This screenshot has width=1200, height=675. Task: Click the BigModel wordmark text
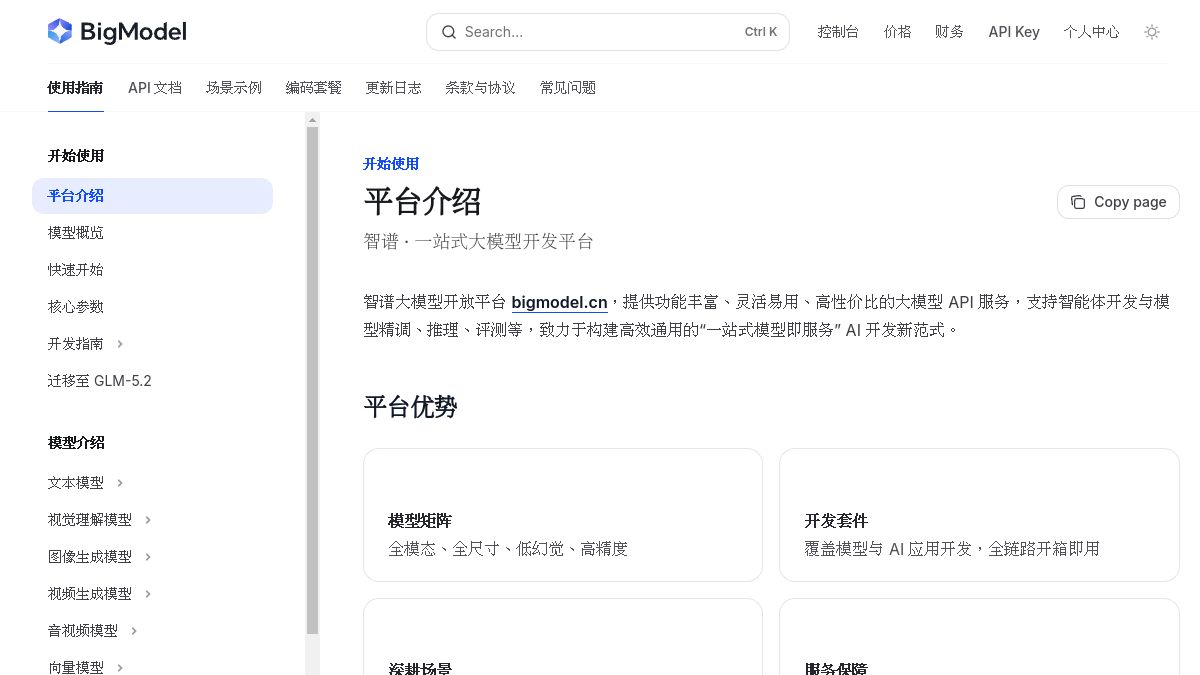coord(133,32)
